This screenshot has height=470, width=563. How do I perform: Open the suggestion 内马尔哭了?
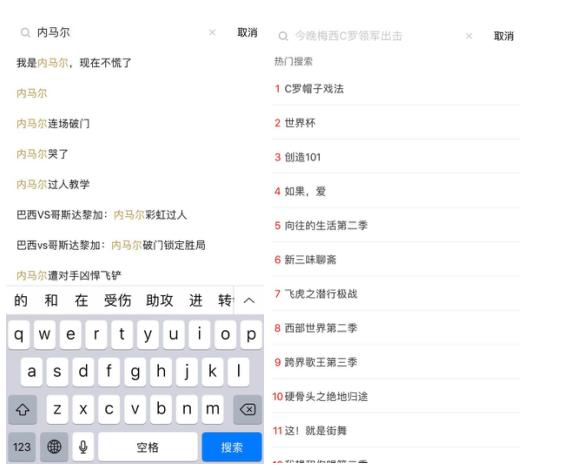(x=42, y=154)
